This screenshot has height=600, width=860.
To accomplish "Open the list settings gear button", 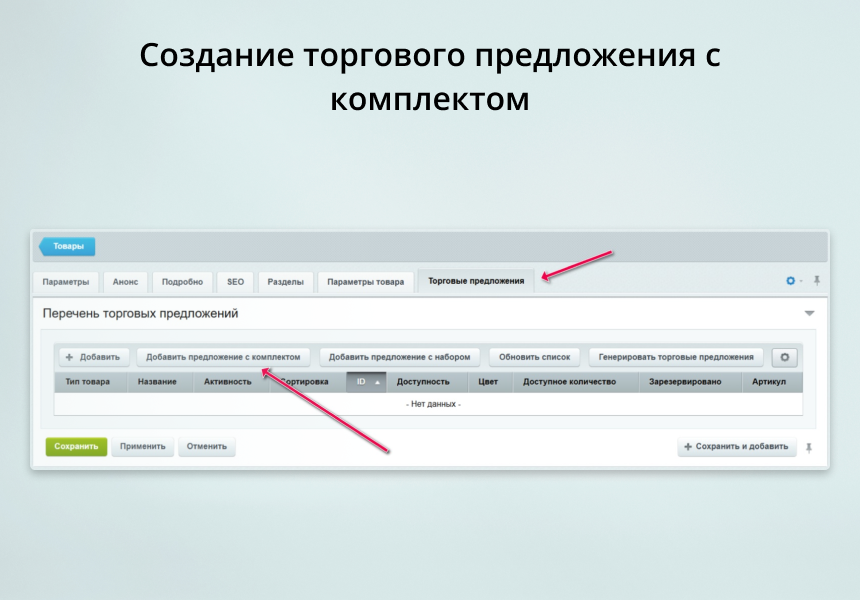I will [x=784, y=357].
